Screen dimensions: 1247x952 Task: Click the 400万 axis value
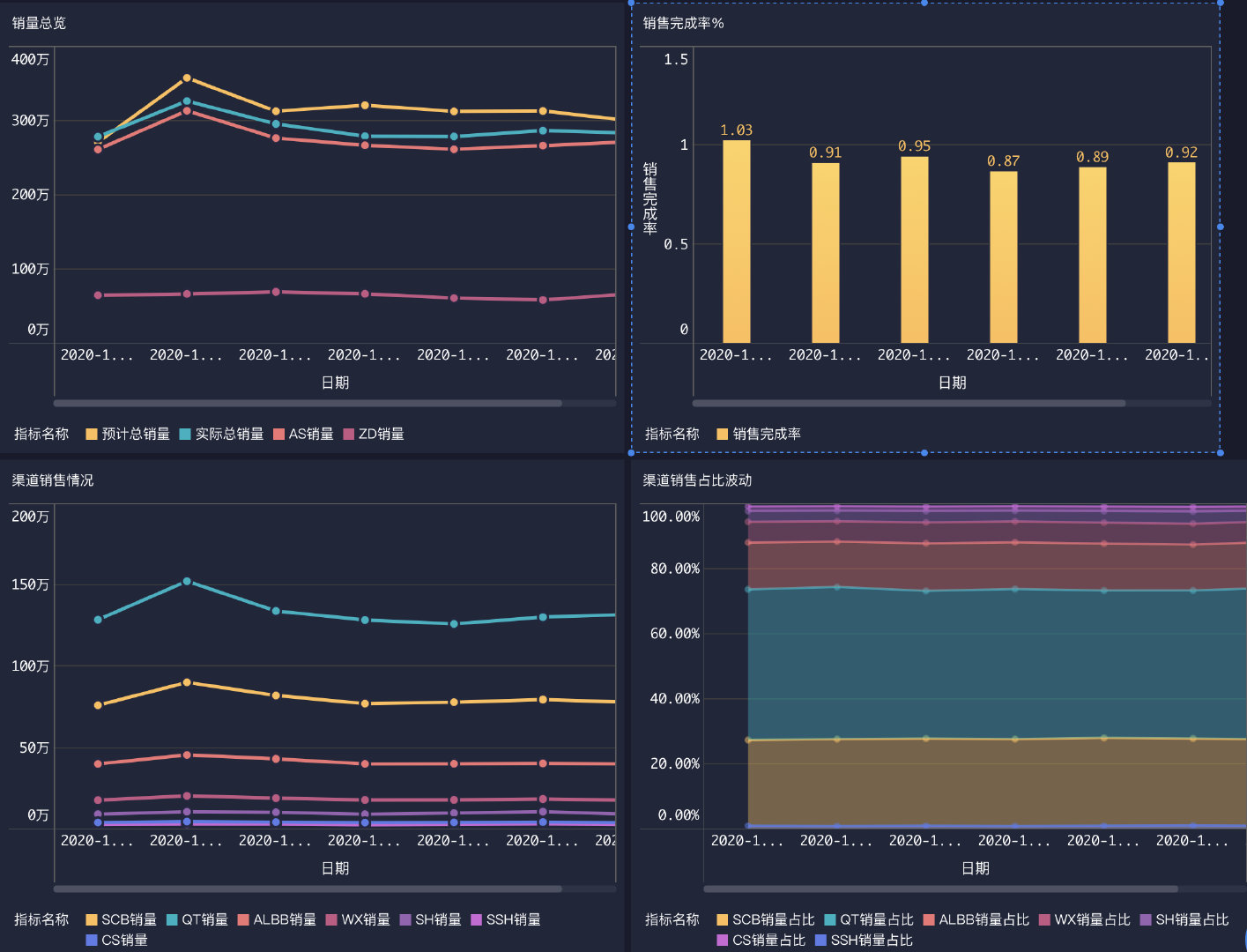point(30,59)
